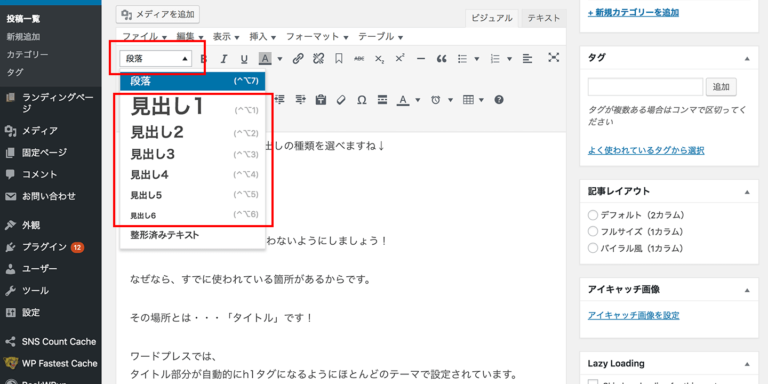
Task: Open the 編集 menu
Action: click(190, 37)
